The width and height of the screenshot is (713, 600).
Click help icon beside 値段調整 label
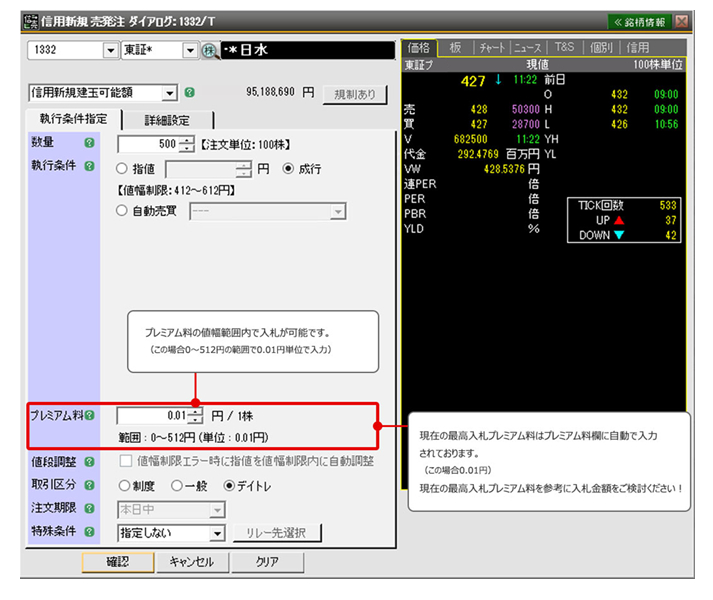tap(90, 462)
